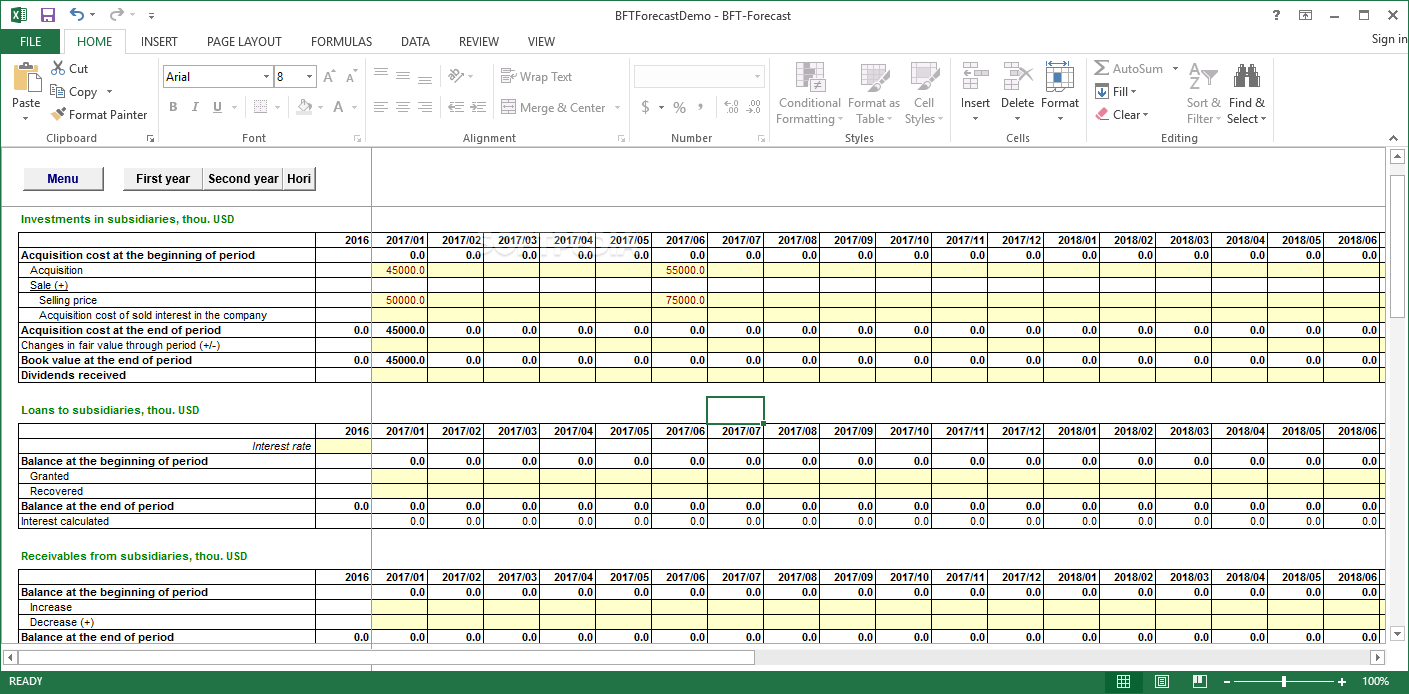Image resolution: width=1409 pixels, height=694 pixels.
Task: Click the horizontal scrollbar thumb
Action: click(x=386, y=657)
